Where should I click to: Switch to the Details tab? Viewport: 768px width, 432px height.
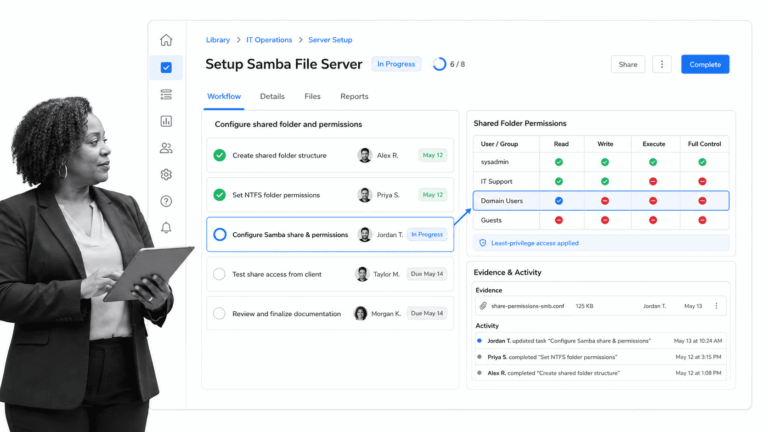(272, 96)
